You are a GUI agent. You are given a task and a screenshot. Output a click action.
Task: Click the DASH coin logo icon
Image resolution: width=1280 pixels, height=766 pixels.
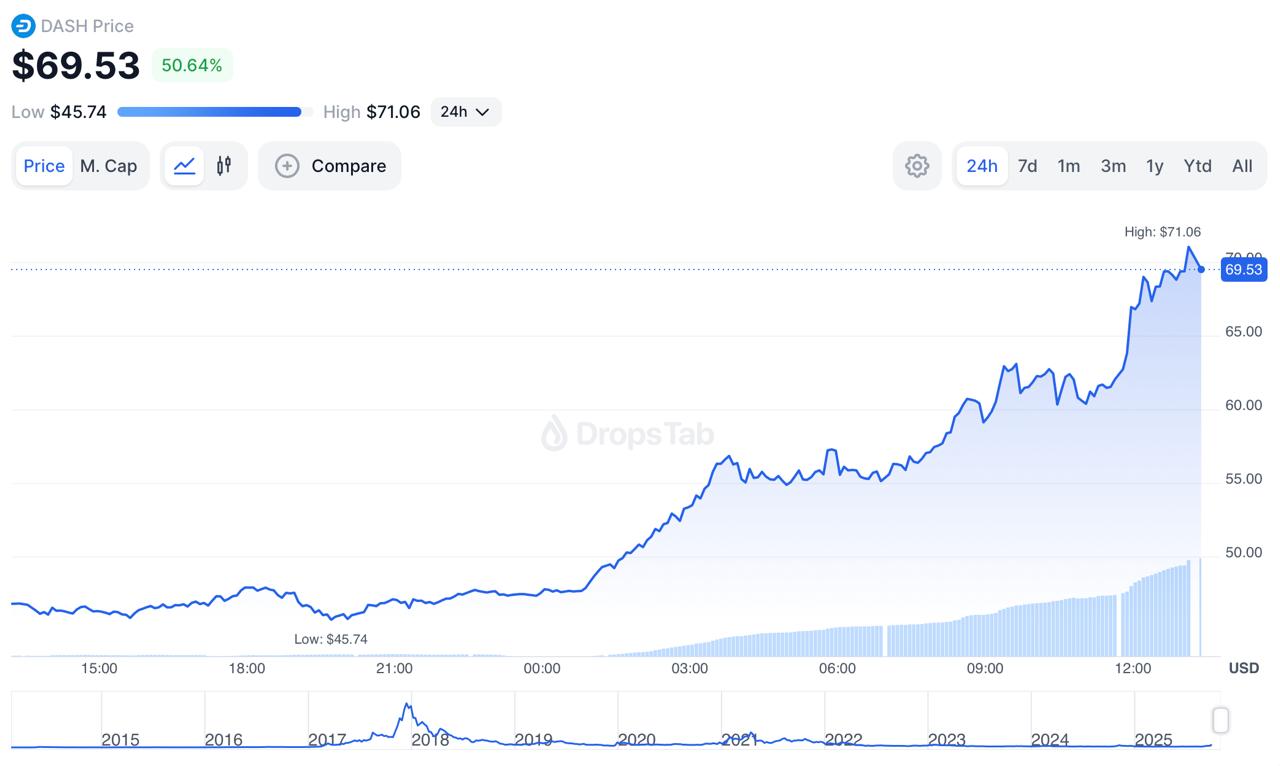(x=23, y=26)
